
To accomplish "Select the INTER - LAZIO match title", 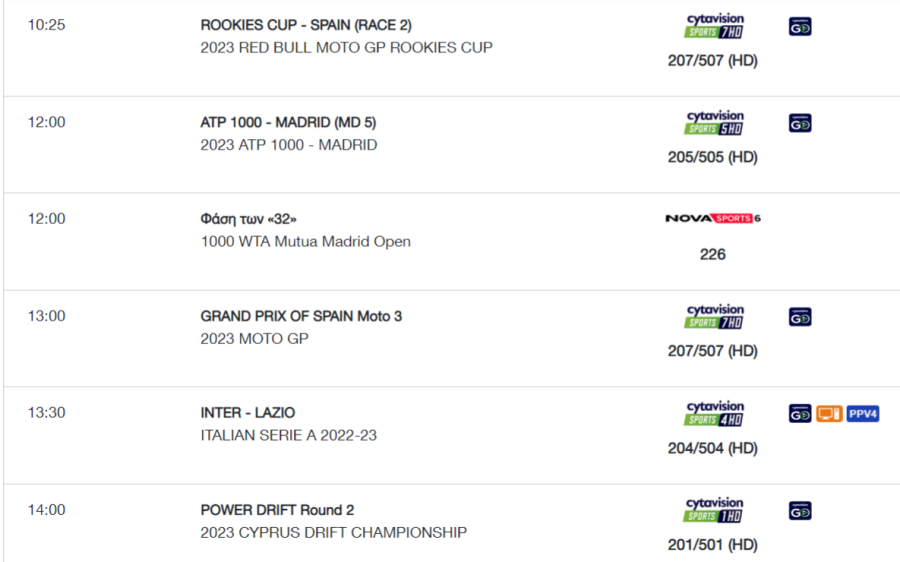I will pyautogui.click(x=247, y=413).
